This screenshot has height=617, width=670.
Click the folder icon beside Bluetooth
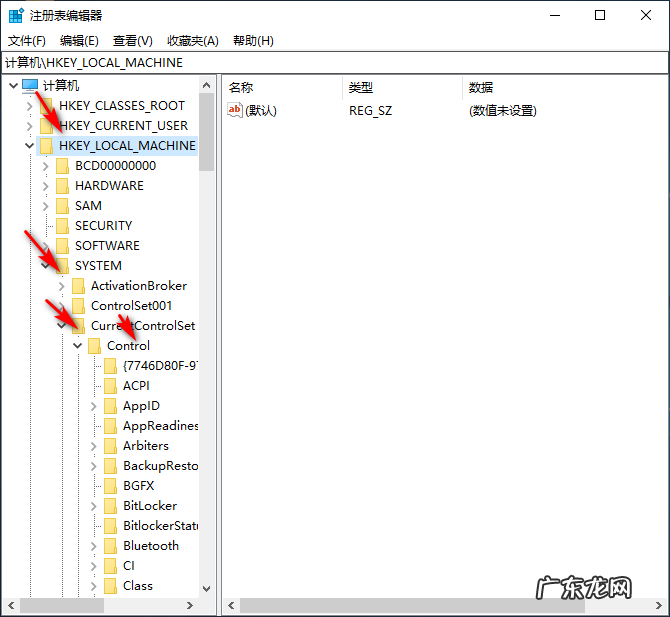click(x=110, y=546)
